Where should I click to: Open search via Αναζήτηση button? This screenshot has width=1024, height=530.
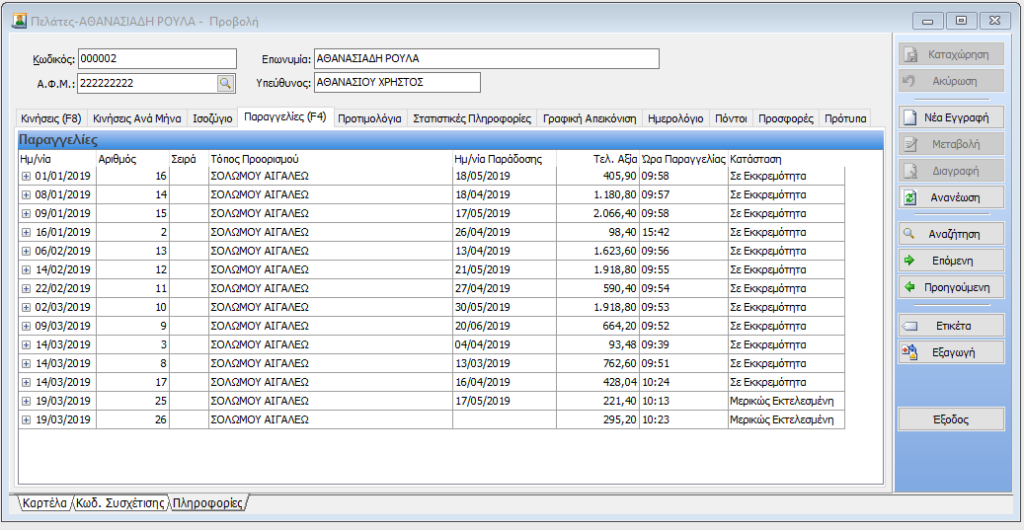tap(951, 234)
